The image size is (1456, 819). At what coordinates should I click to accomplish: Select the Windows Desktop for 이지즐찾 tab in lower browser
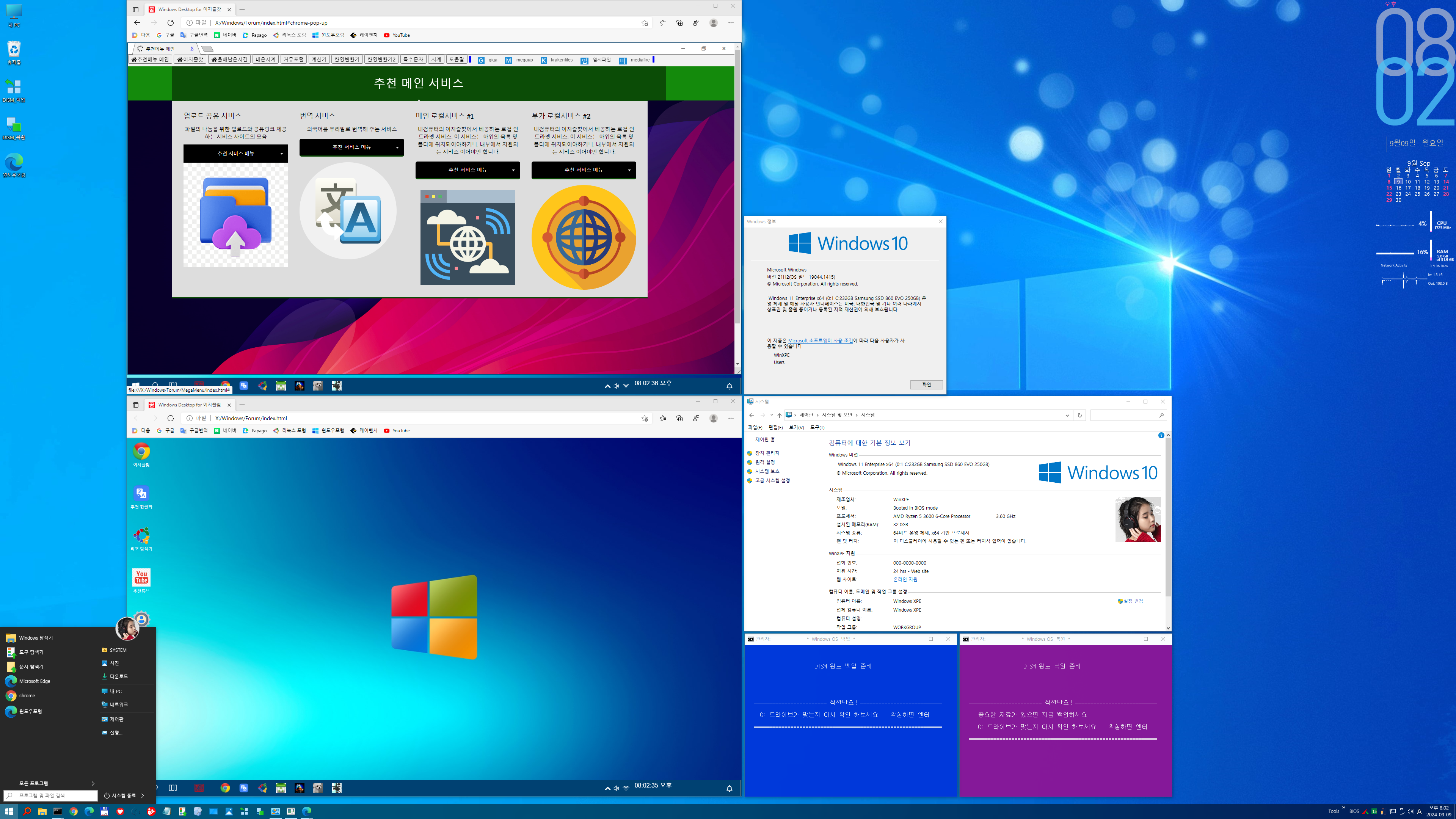pos(190,405)
